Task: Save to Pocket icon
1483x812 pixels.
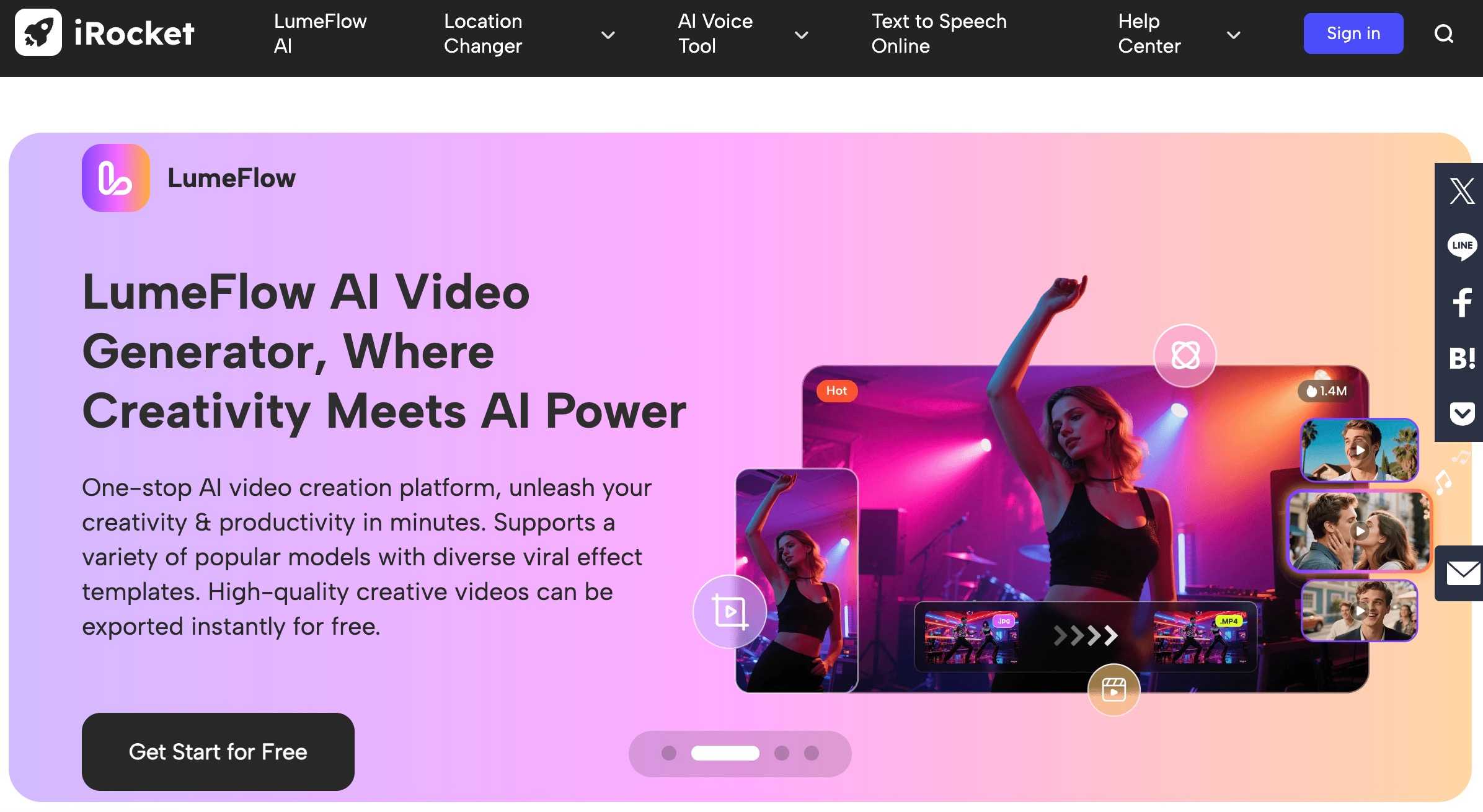Action: pos(1462,413)
